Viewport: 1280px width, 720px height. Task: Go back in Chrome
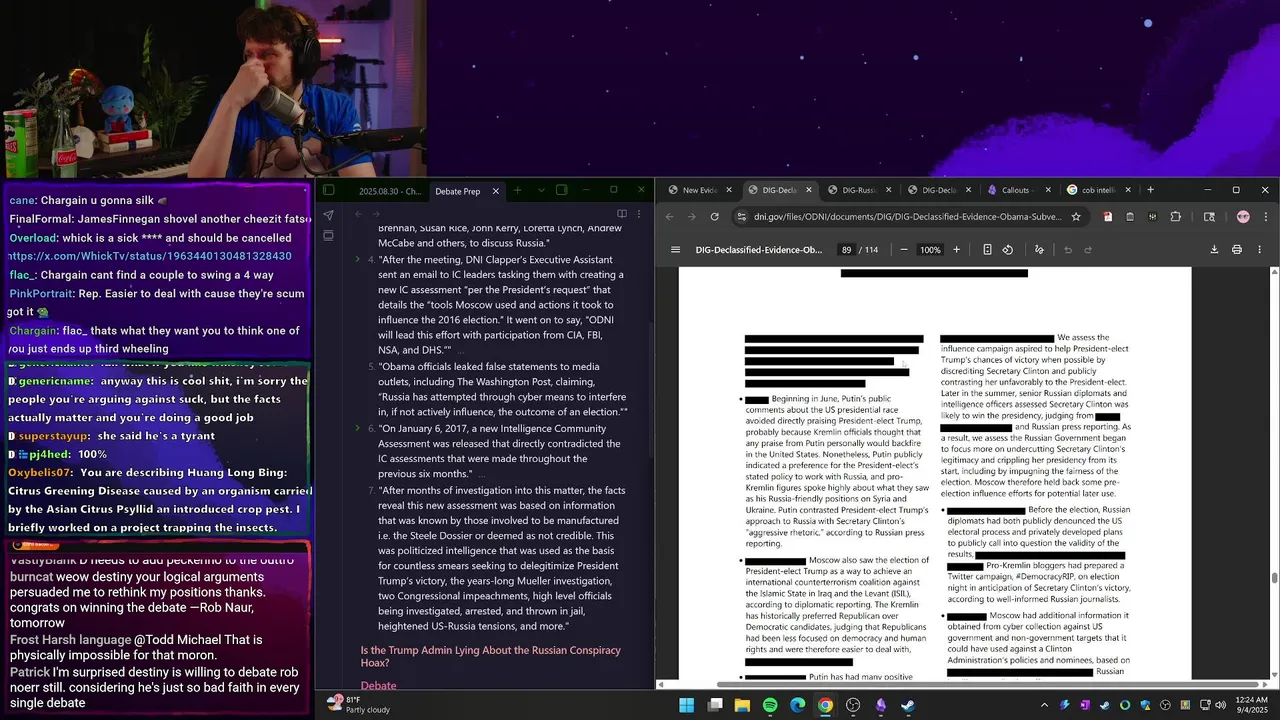(669, 217)
